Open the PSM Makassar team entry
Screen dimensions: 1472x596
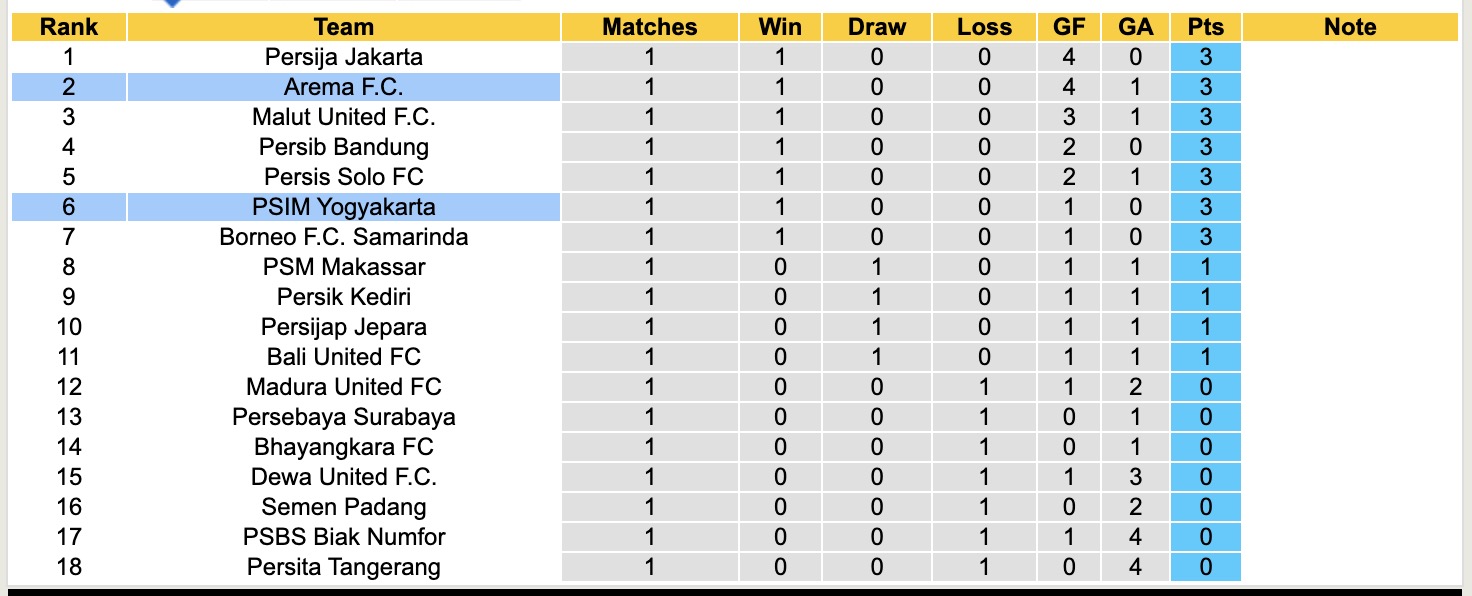tap(343, 267)
